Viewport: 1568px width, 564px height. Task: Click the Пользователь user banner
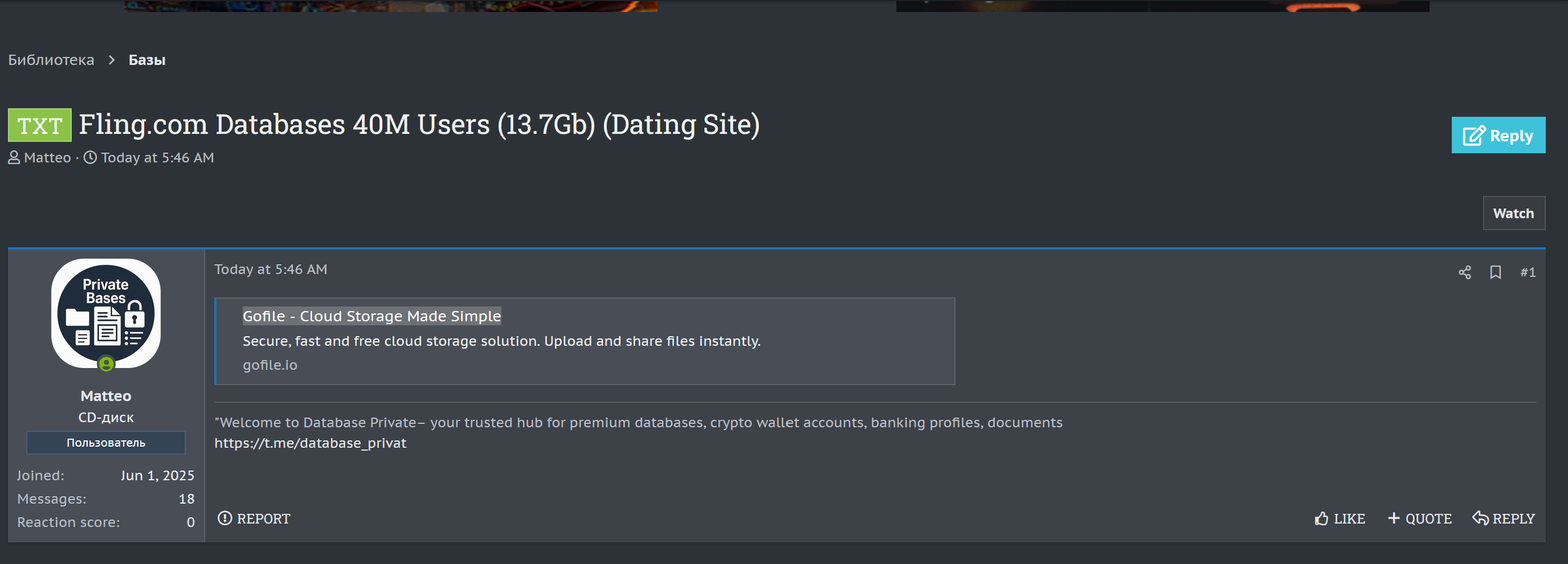click(x=106, y=442)
